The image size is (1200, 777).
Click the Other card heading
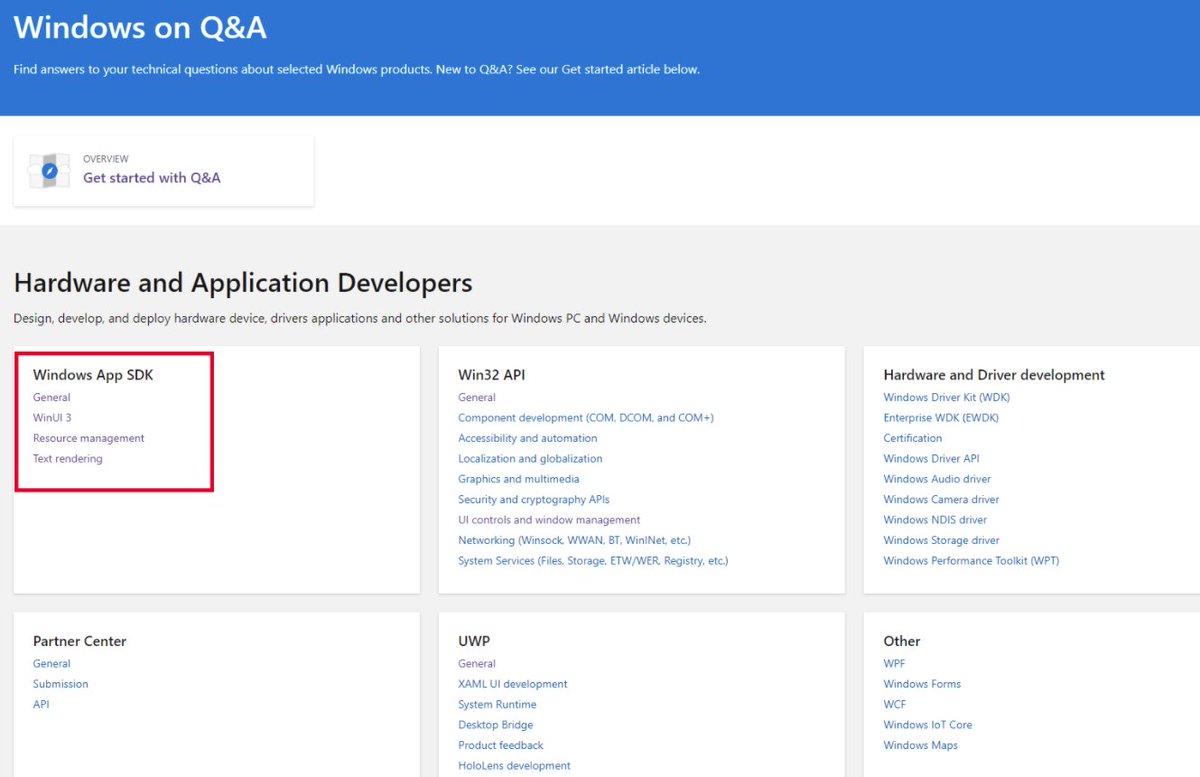(902, 641)
